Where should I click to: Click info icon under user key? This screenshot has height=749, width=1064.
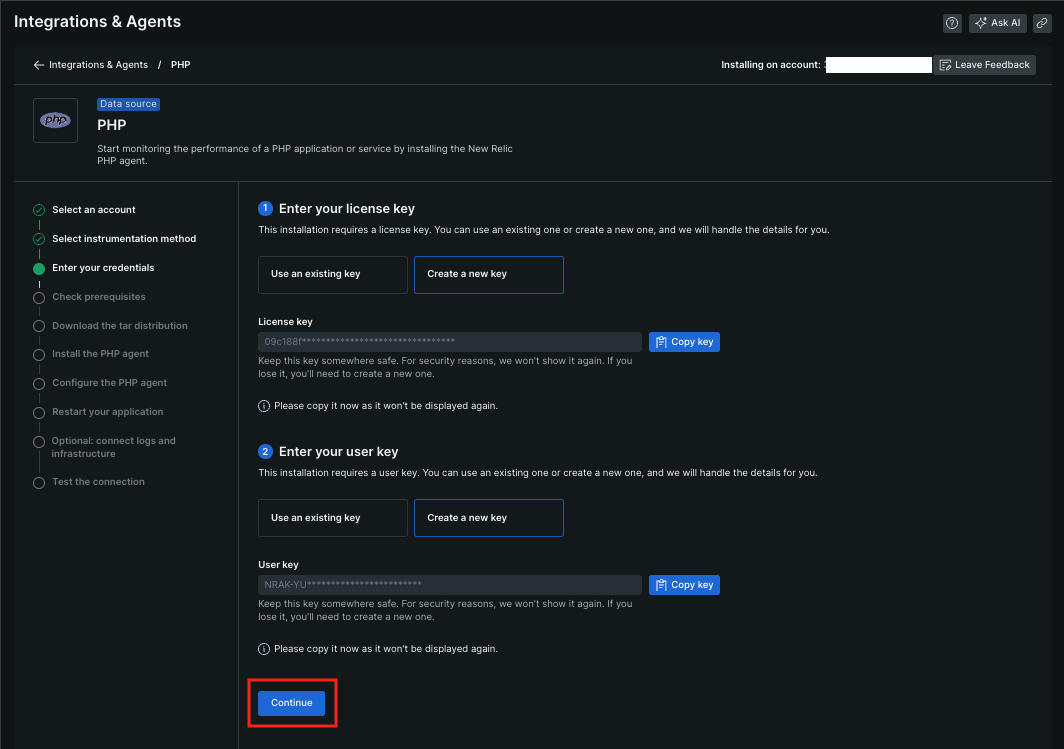coord(264,649)
